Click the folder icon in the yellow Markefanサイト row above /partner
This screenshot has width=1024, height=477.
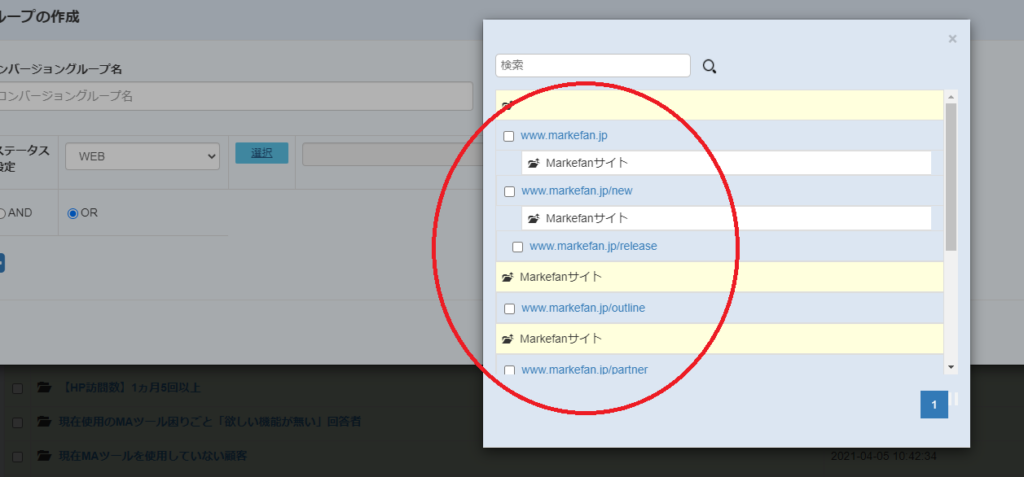point(507,340)
